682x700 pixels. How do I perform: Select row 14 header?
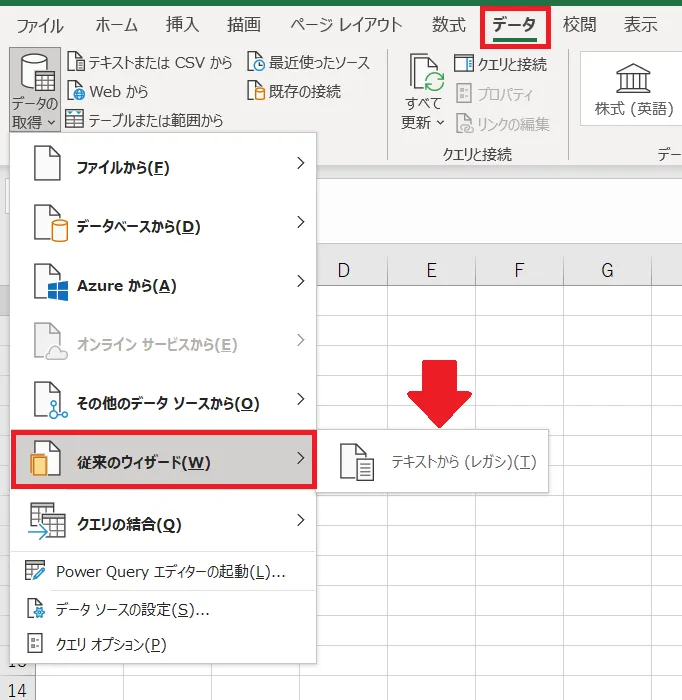click(17, 690)
